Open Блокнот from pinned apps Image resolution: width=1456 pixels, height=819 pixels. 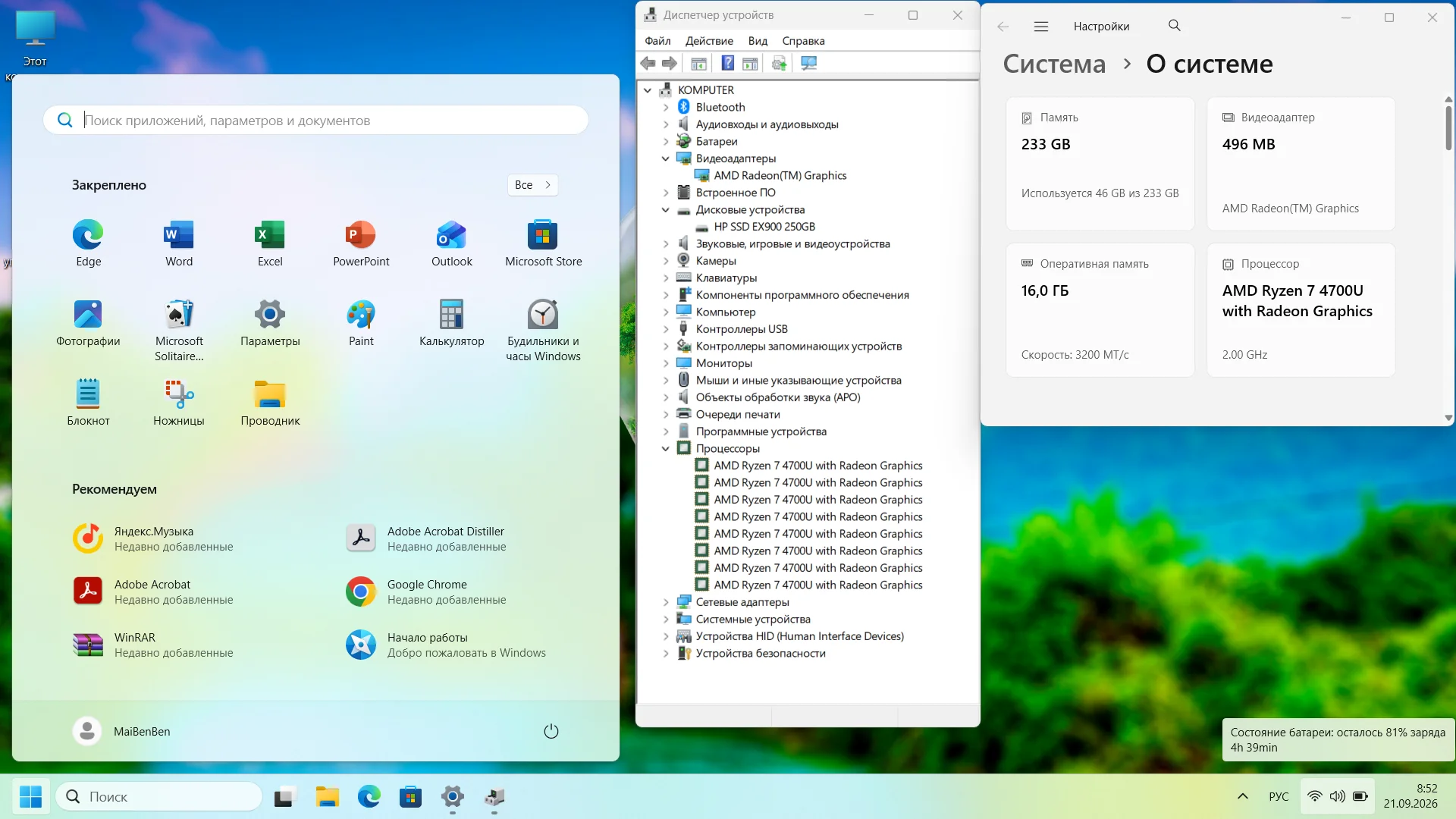click(88, 403)
